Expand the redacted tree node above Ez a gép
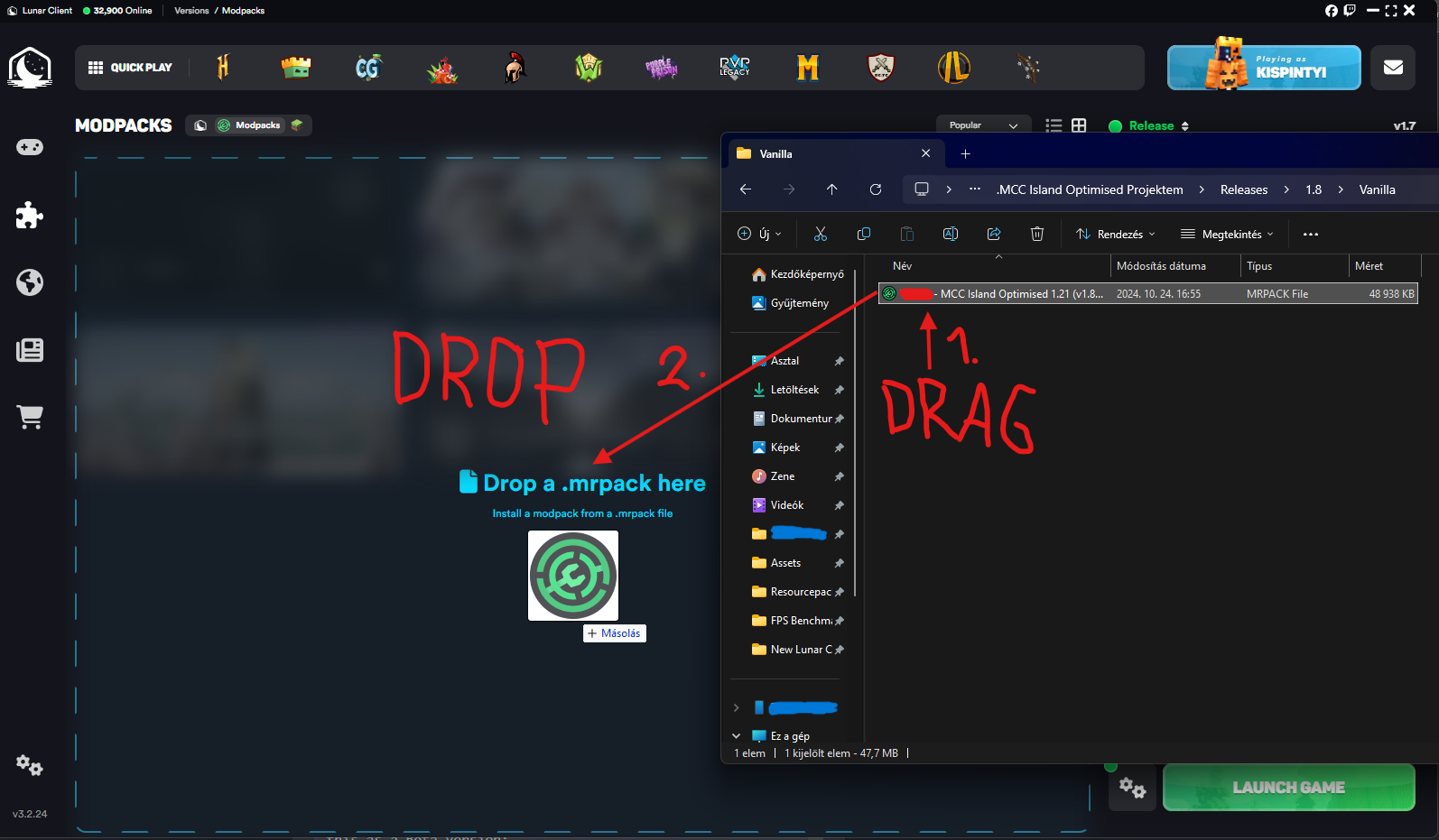The image size is (1439, 840). [x=737, y=707]
